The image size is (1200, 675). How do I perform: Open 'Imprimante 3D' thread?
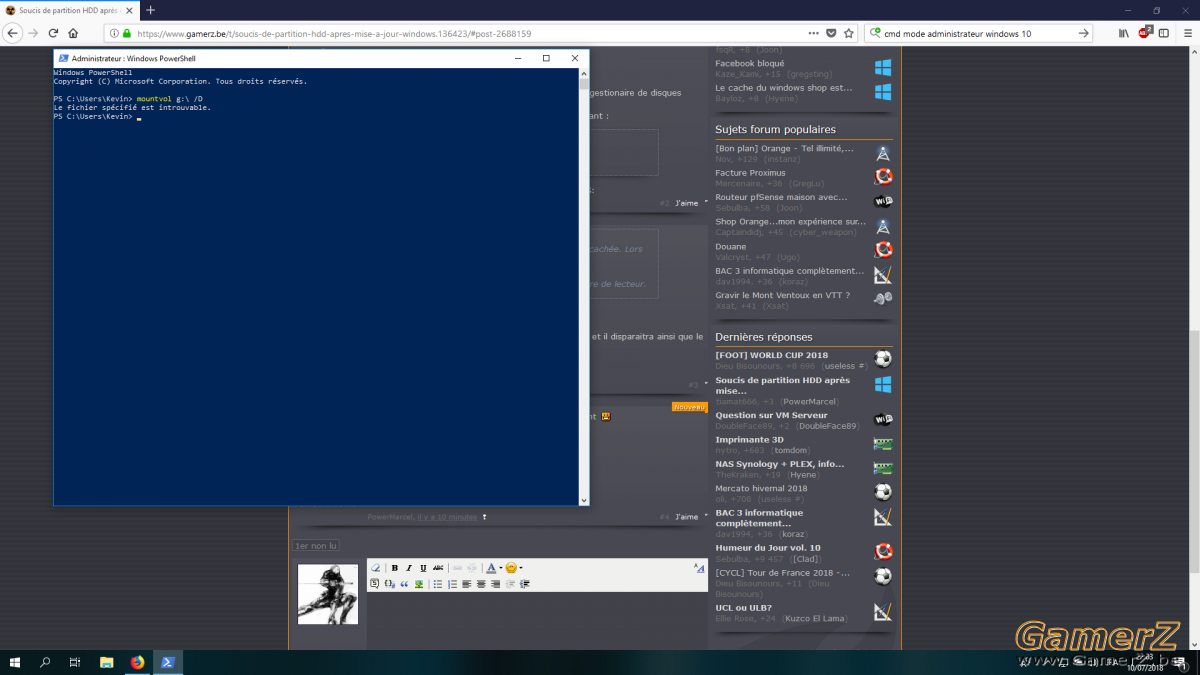(x=749, y=439)
